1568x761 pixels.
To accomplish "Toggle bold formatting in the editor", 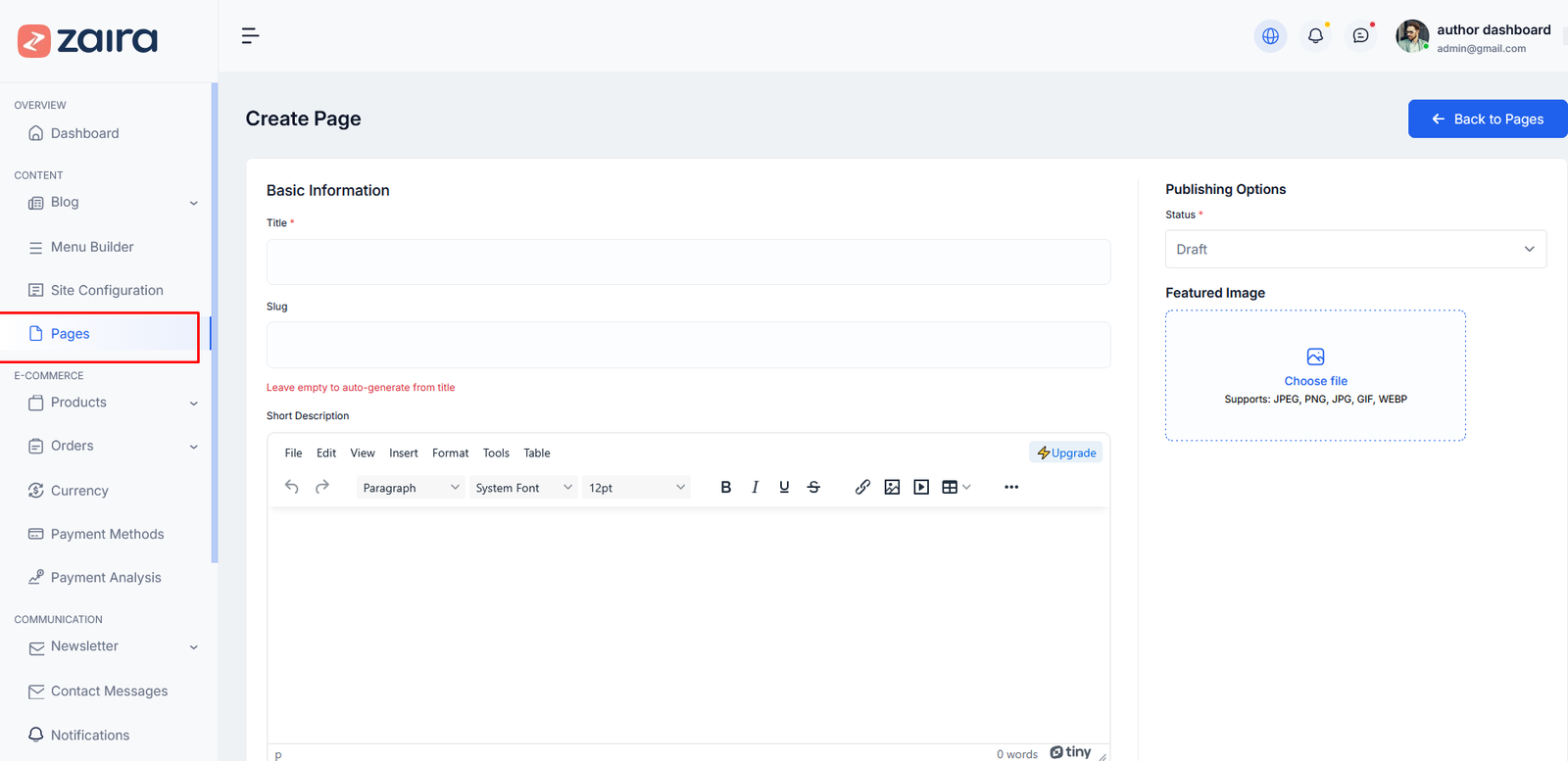I will 726,488.
